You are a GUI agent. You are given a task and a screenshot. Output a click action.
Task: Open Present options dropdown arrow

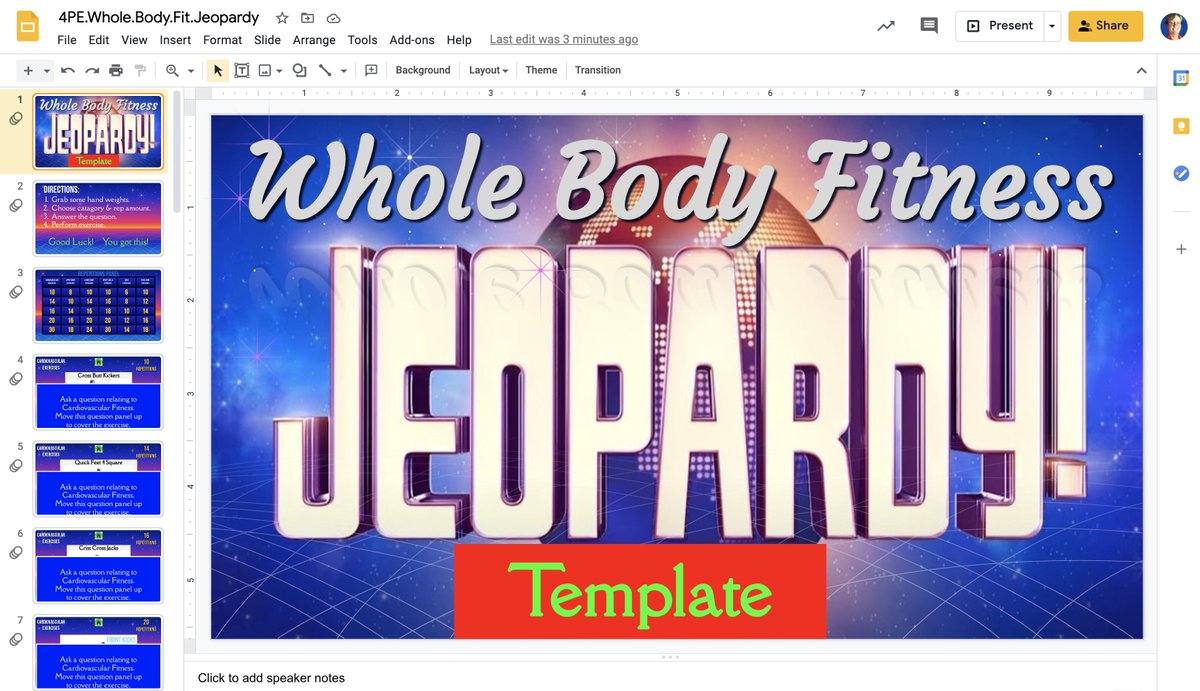[x=1051, y=26]
